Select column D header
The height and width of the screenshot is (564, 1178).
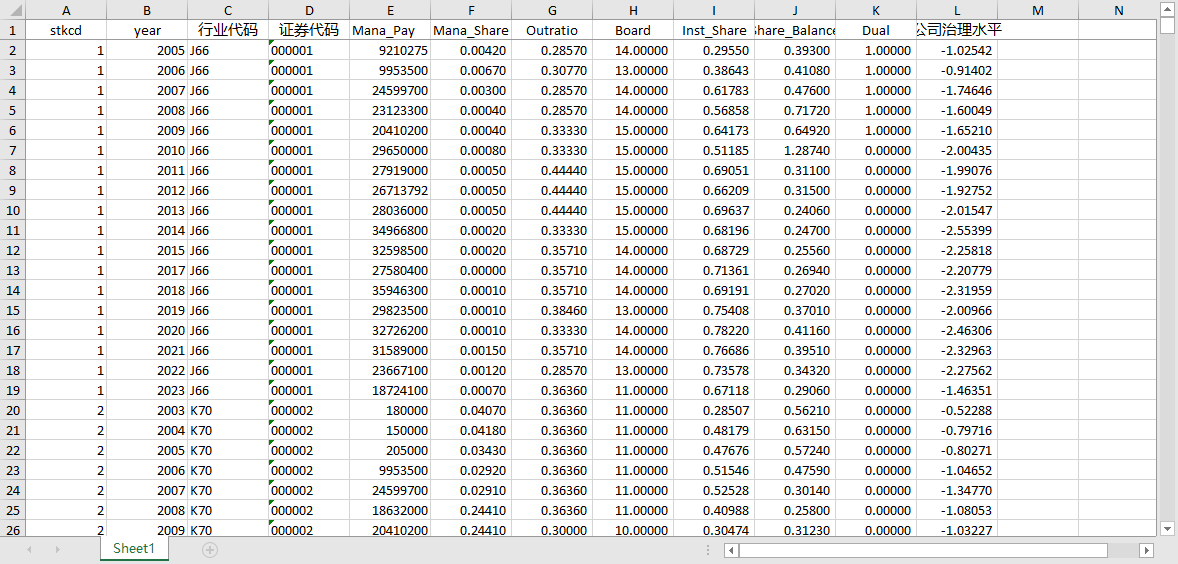click(x=309, y=10)
